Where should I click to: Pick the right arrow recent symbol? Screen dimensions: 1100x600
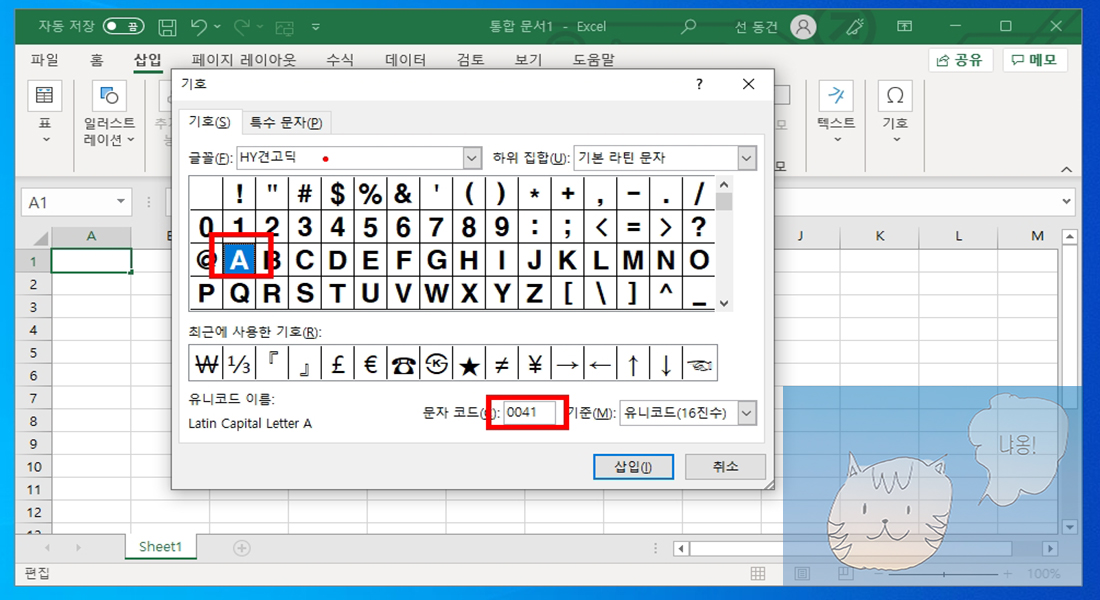tap(568, 364)
